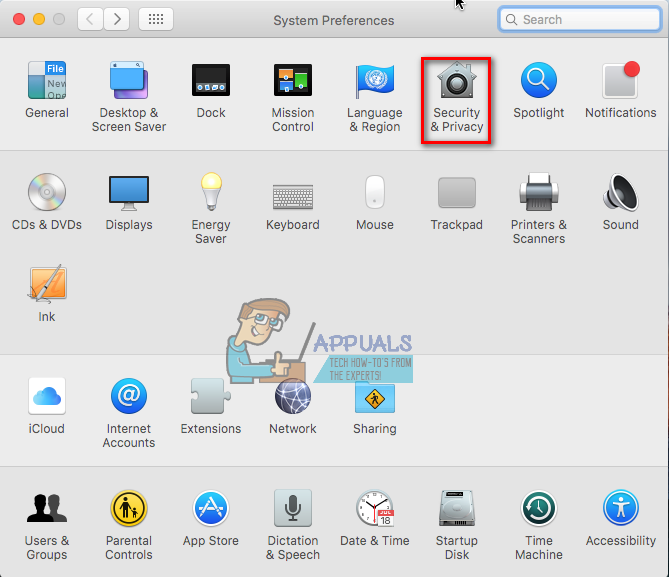
Task: Click the back navigation arrow button
Action: (90, 19)
